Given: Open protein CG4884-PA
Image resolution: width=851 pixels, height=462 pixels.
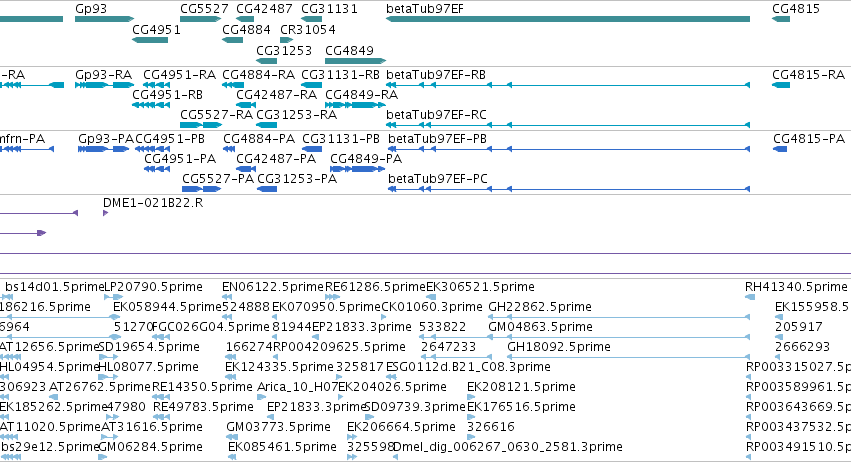Looking at the screenshot, I should pyautogui.click(x=229, y=149).
